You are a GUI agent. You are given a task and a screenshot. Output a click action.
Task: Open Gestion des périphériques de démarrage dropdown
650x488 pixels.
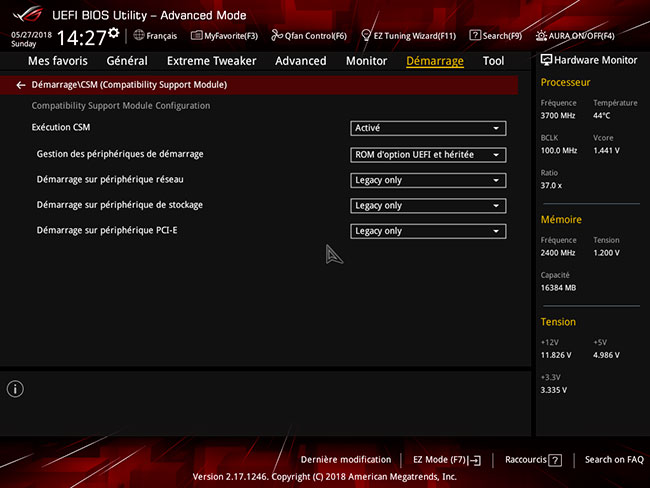[428, 155]
